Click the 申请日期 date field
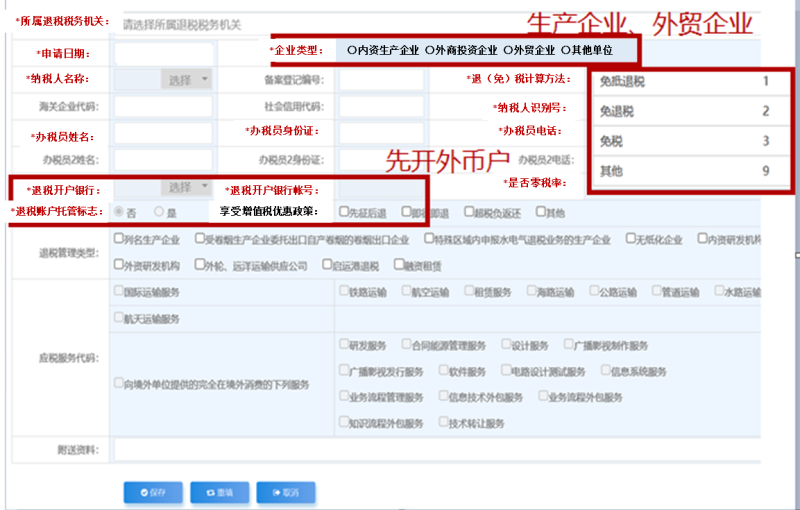 coord(164,53)
